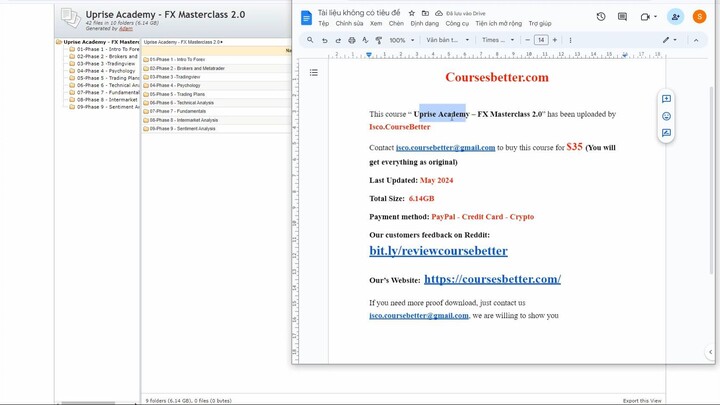Click the suggest edits side button
This screenshot has width=720, height=405.
(666, 133)
